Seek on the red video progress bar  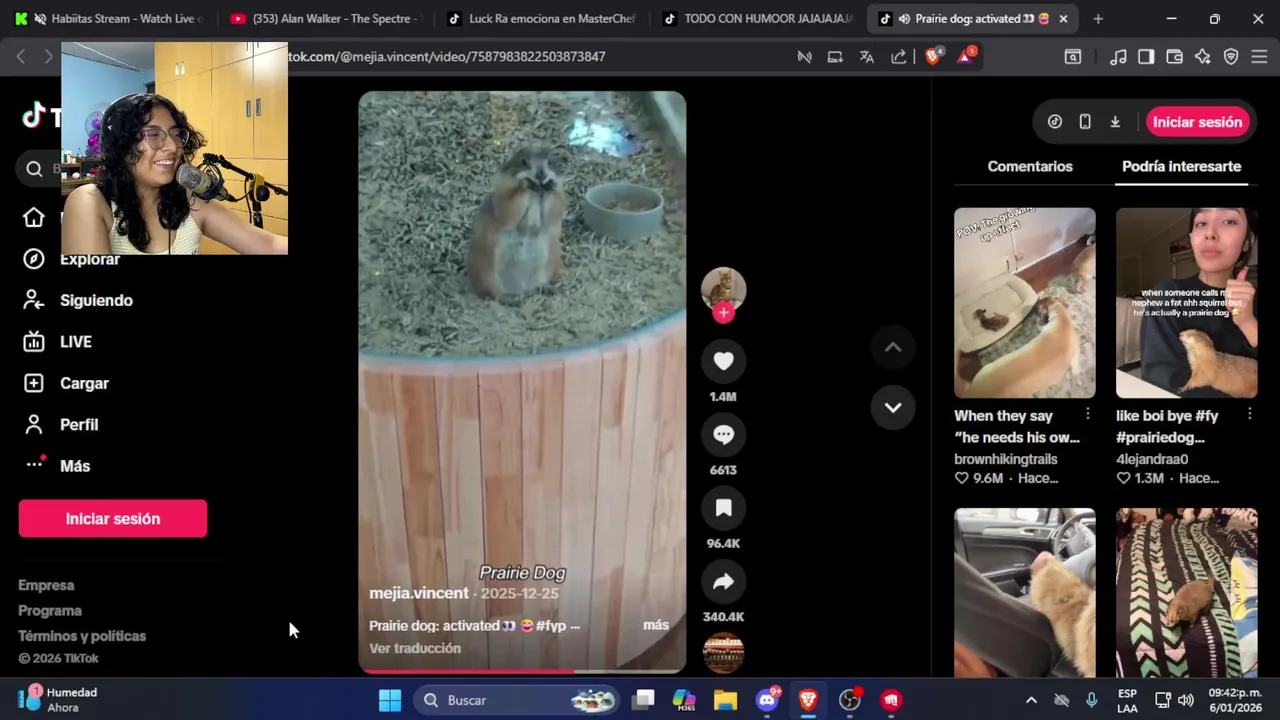click(522, 671)
